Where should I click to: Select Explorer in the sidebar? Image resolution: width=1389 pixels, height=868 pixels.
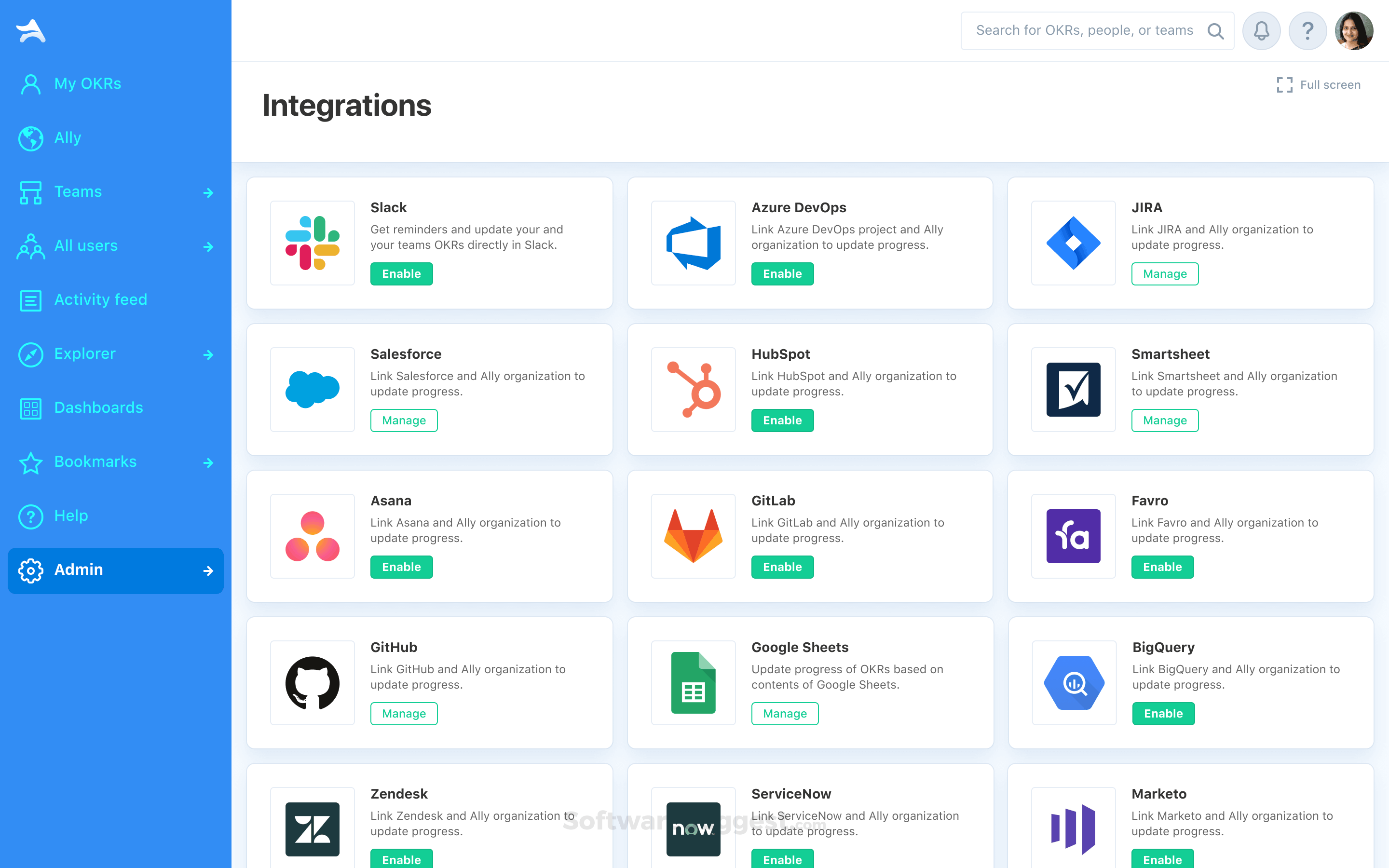point(85,354)
